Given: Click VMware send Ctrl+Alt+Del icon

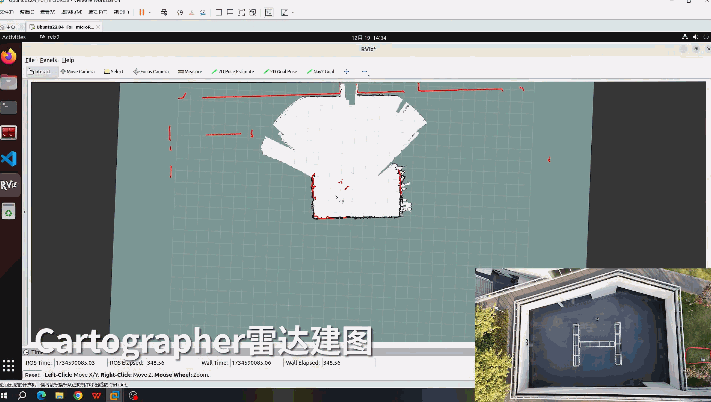Looking at the screenshot, I should click(x=164, y=12).
